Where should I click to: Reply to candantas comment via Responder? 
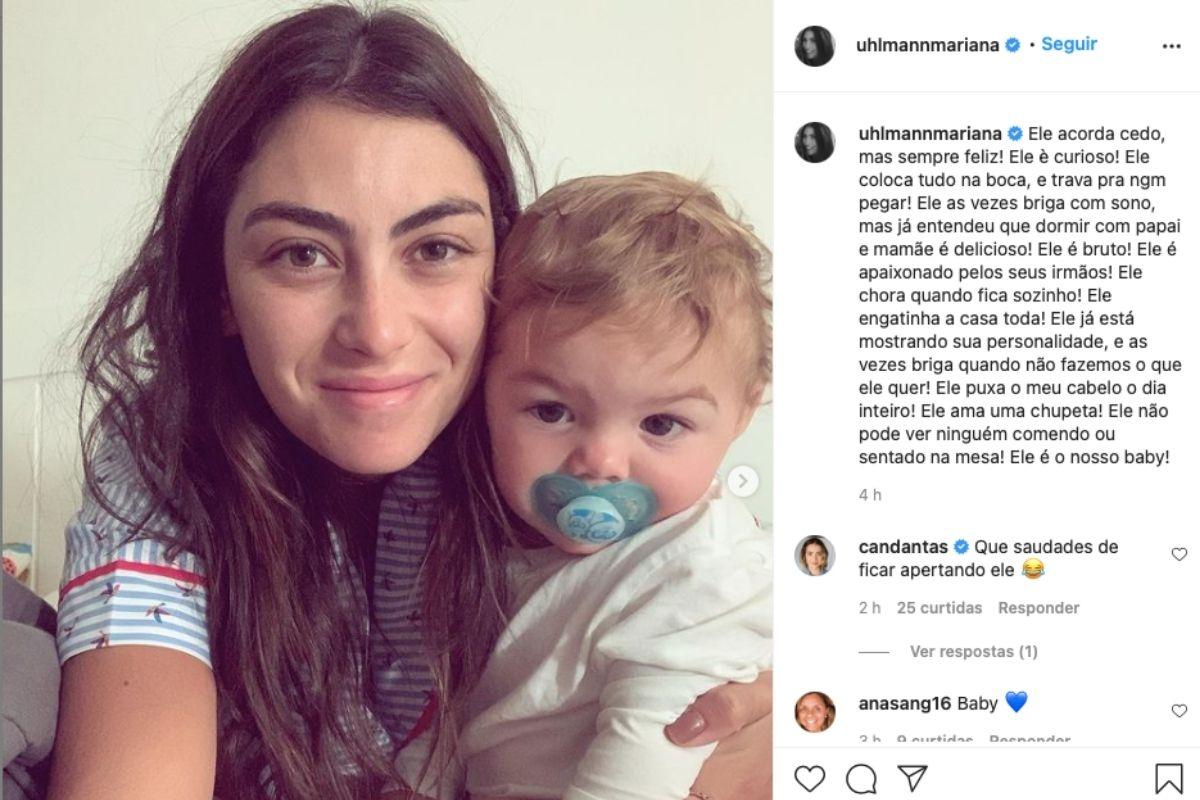(x=1039, y=608)
